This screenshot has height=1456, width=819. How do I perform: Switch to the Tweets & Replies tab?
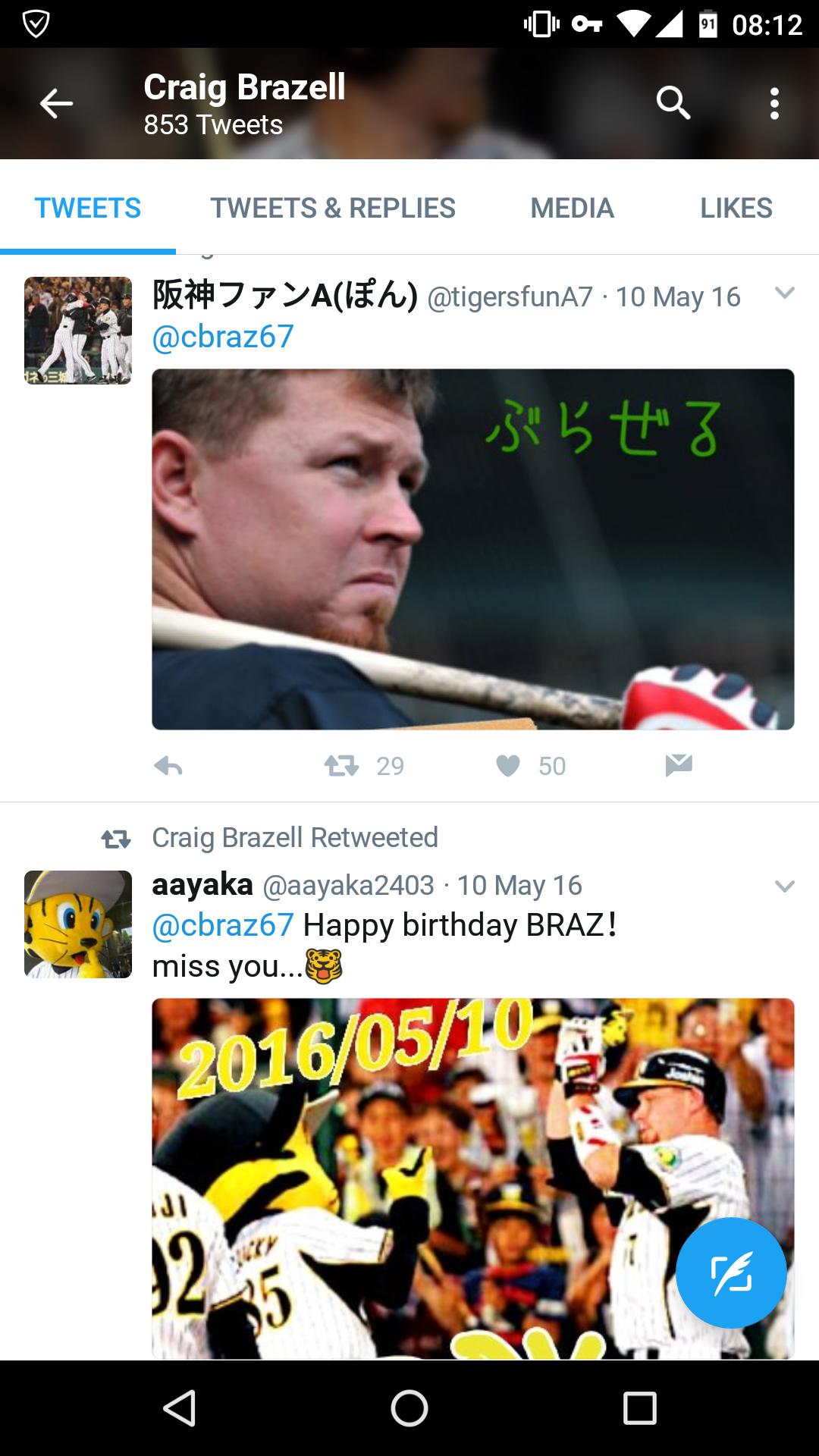pyautogui.click(x=333, y=208)
